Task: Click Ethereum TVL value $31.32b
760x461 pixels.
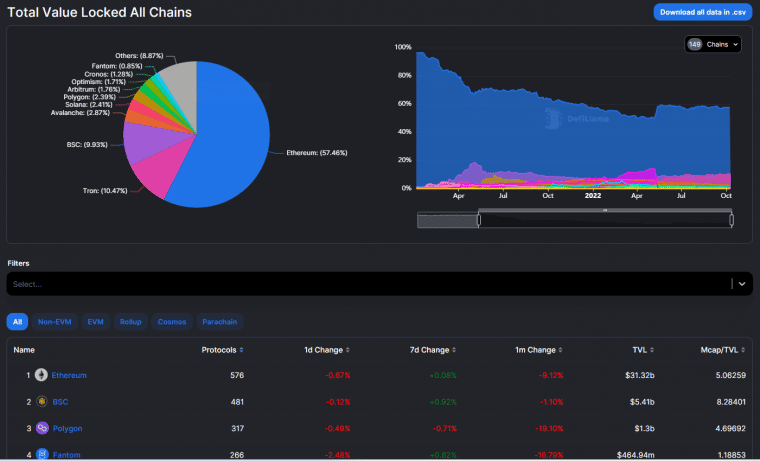Action: pyautogui.click(x=640, y=375)
